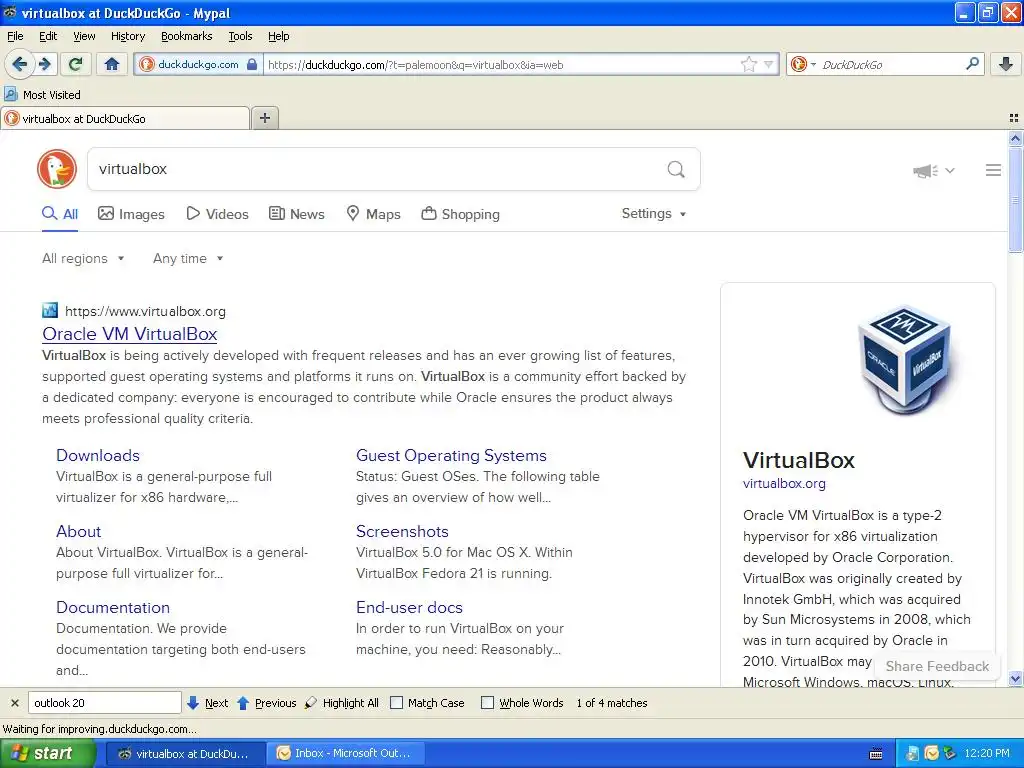The width and height of the screenshot is (1024, 768).
Task: Toggle Highlight All in the find bar
Action: point(342,703)
